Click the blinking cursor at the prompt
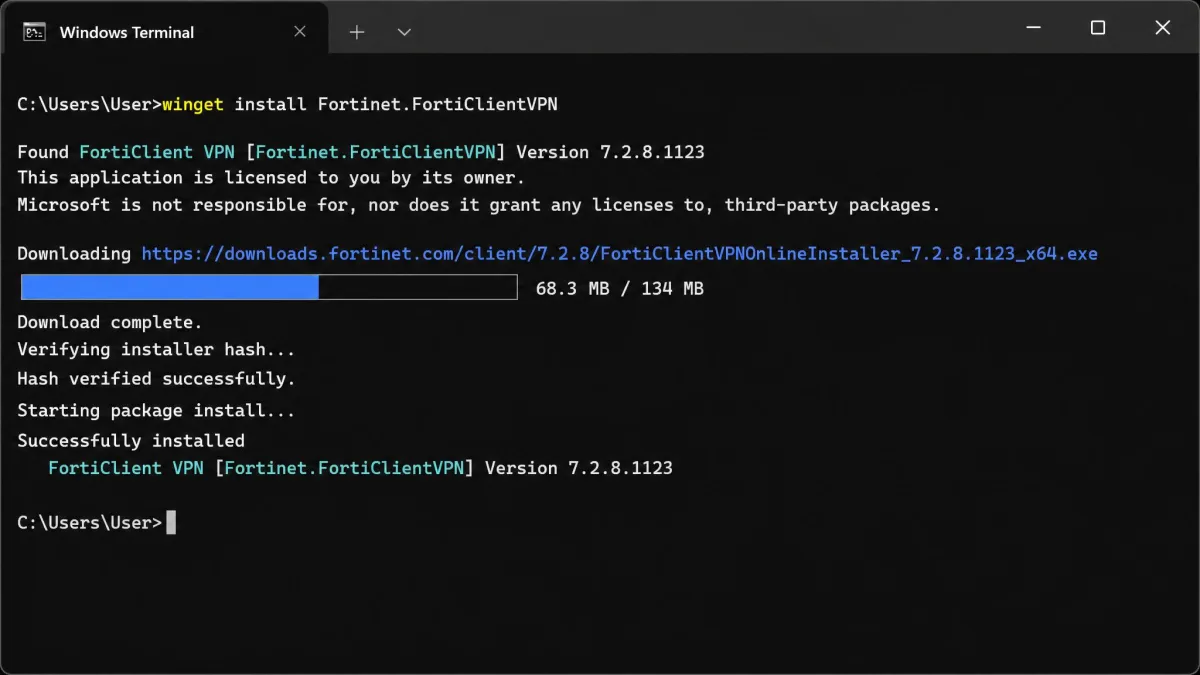 pos(171,523)
